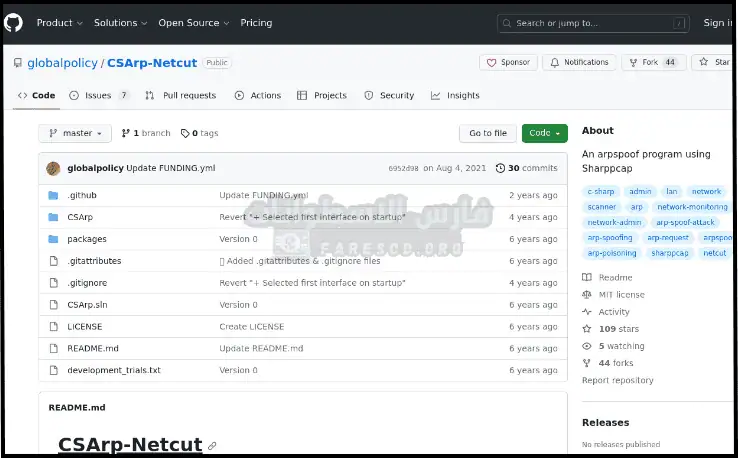Open the 30 commits history link
738x458 pixels.
532,168
